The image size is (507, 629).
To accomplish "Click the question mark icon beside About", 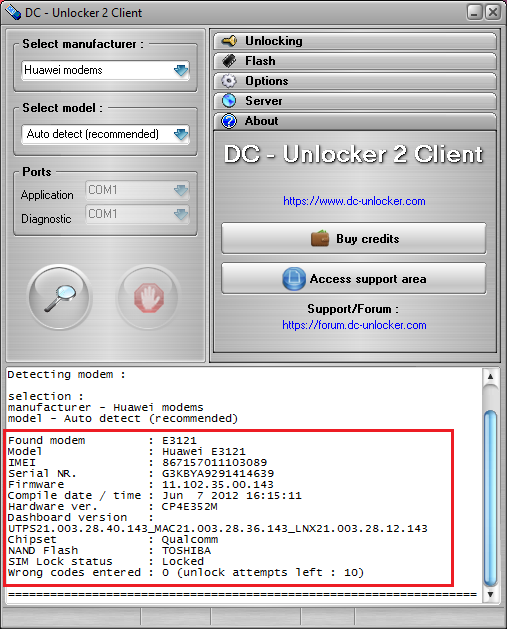I will click(x=229, y=121).
